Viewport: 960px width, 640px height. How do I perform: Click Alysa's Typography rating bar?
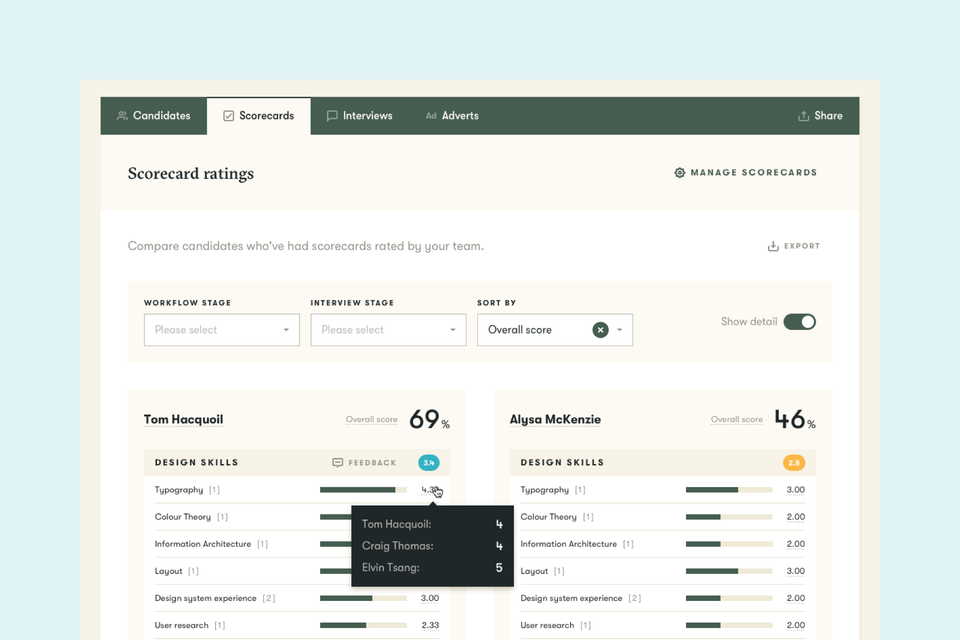729,490
